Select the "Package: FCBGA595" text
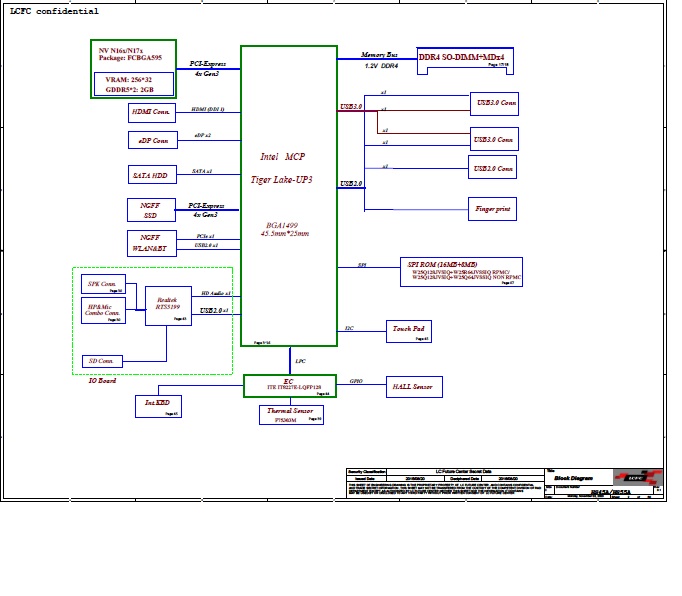Screen dimensions: 682x596 [130, 57]
